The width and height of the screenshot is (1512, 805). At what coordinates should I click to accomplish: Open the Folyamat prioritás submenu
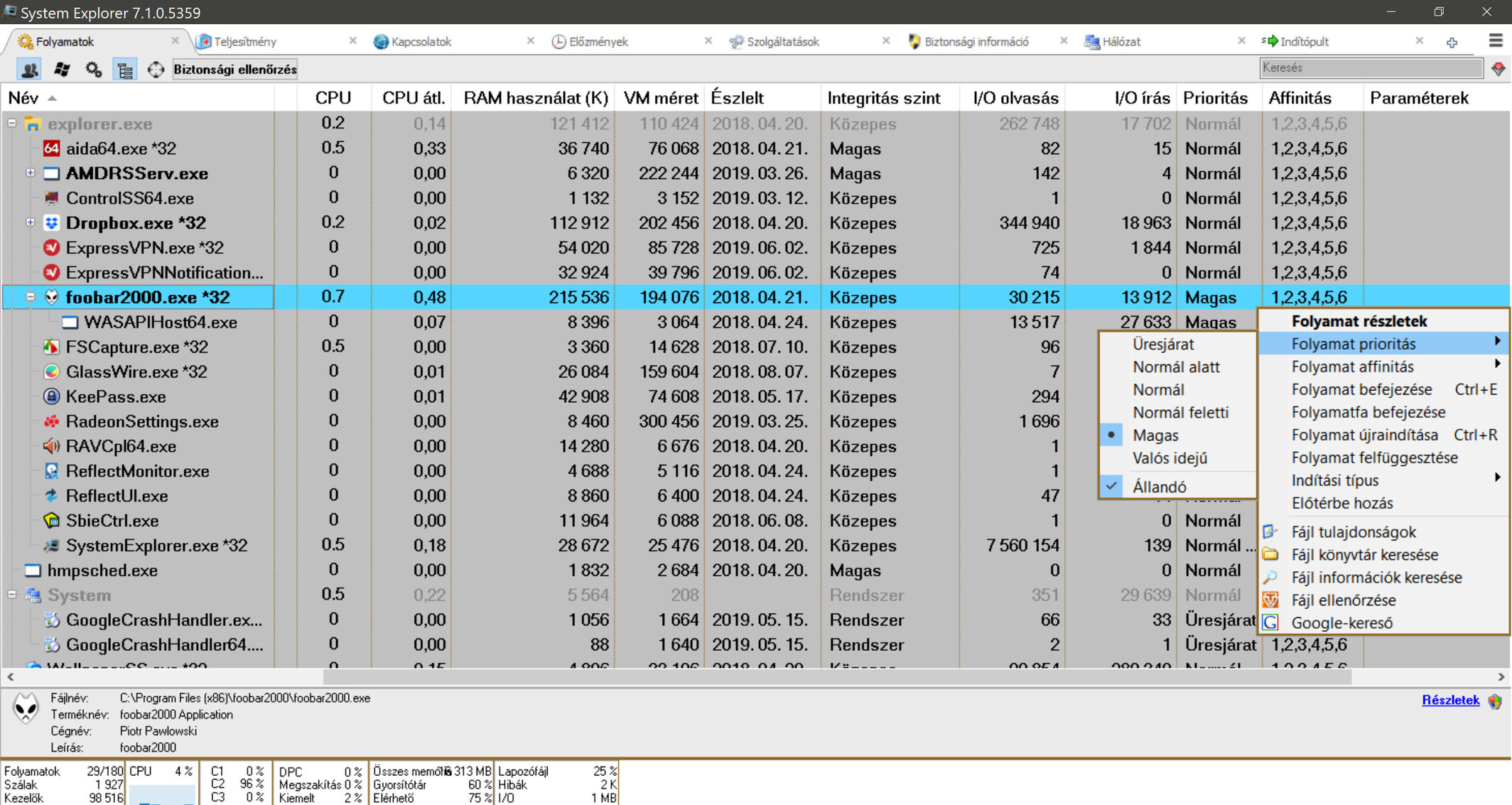tap(1383, 344)
